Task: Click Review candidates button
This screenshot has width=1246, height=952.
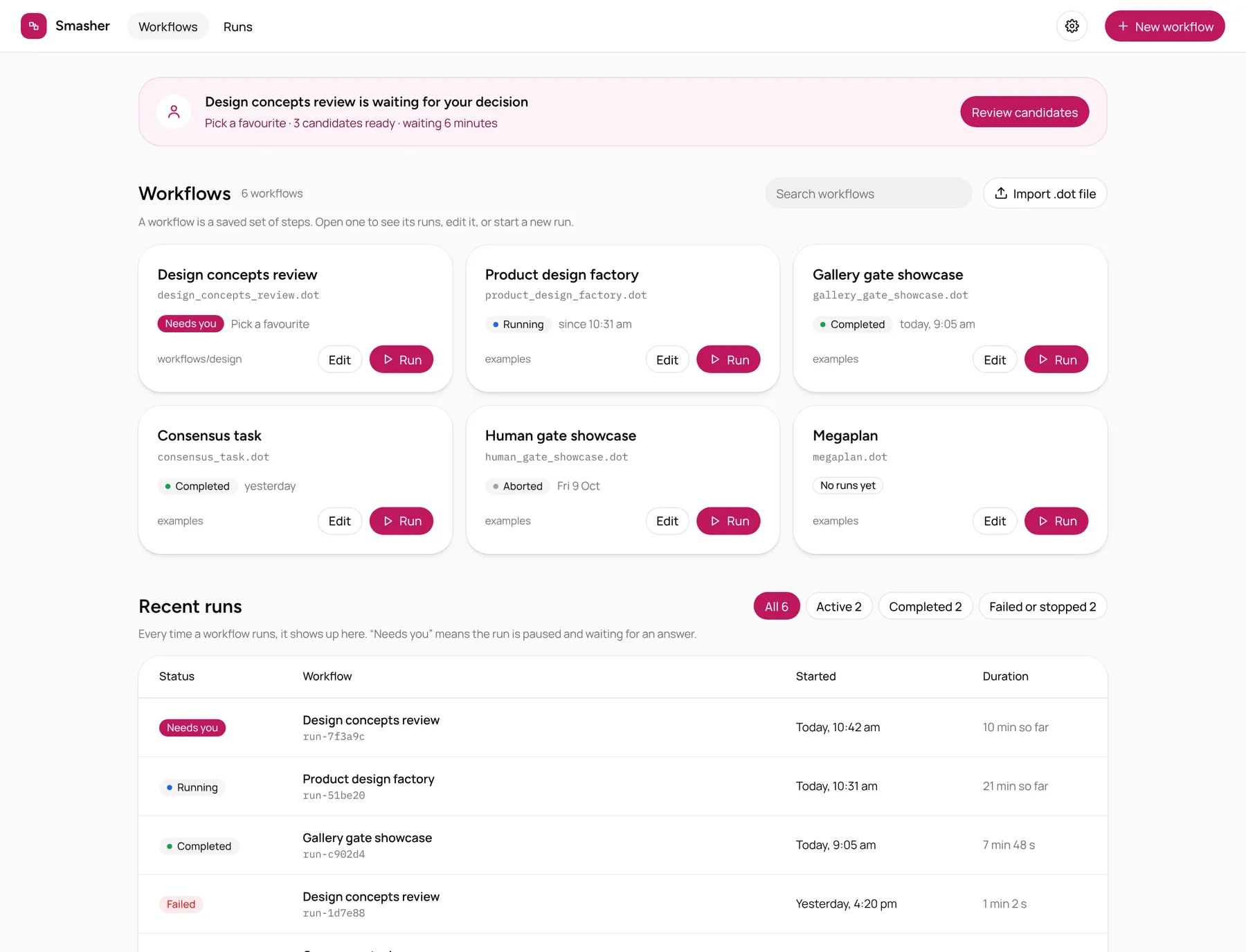Action: [x=1024, y=112]
